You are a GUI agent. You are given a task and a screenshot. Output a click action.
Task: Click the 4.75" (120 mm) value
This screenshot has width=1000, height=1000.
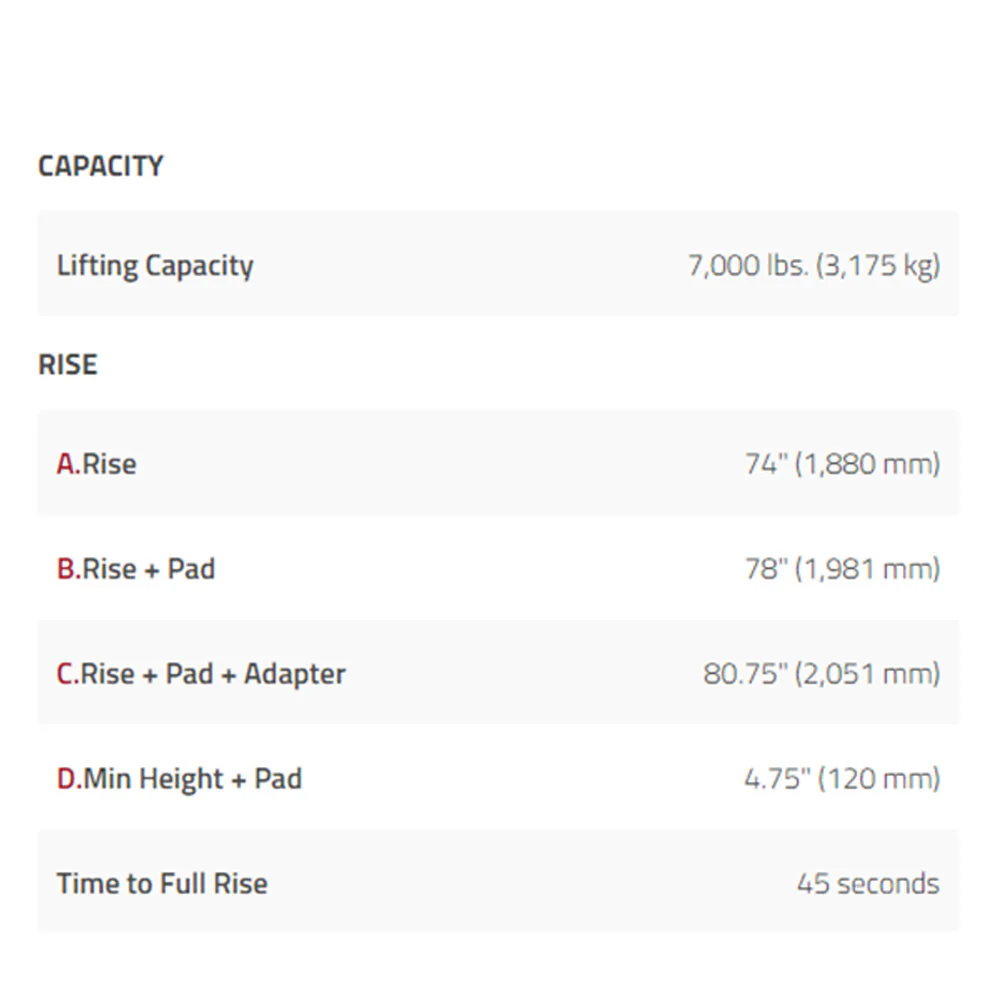tap(842, 779)
